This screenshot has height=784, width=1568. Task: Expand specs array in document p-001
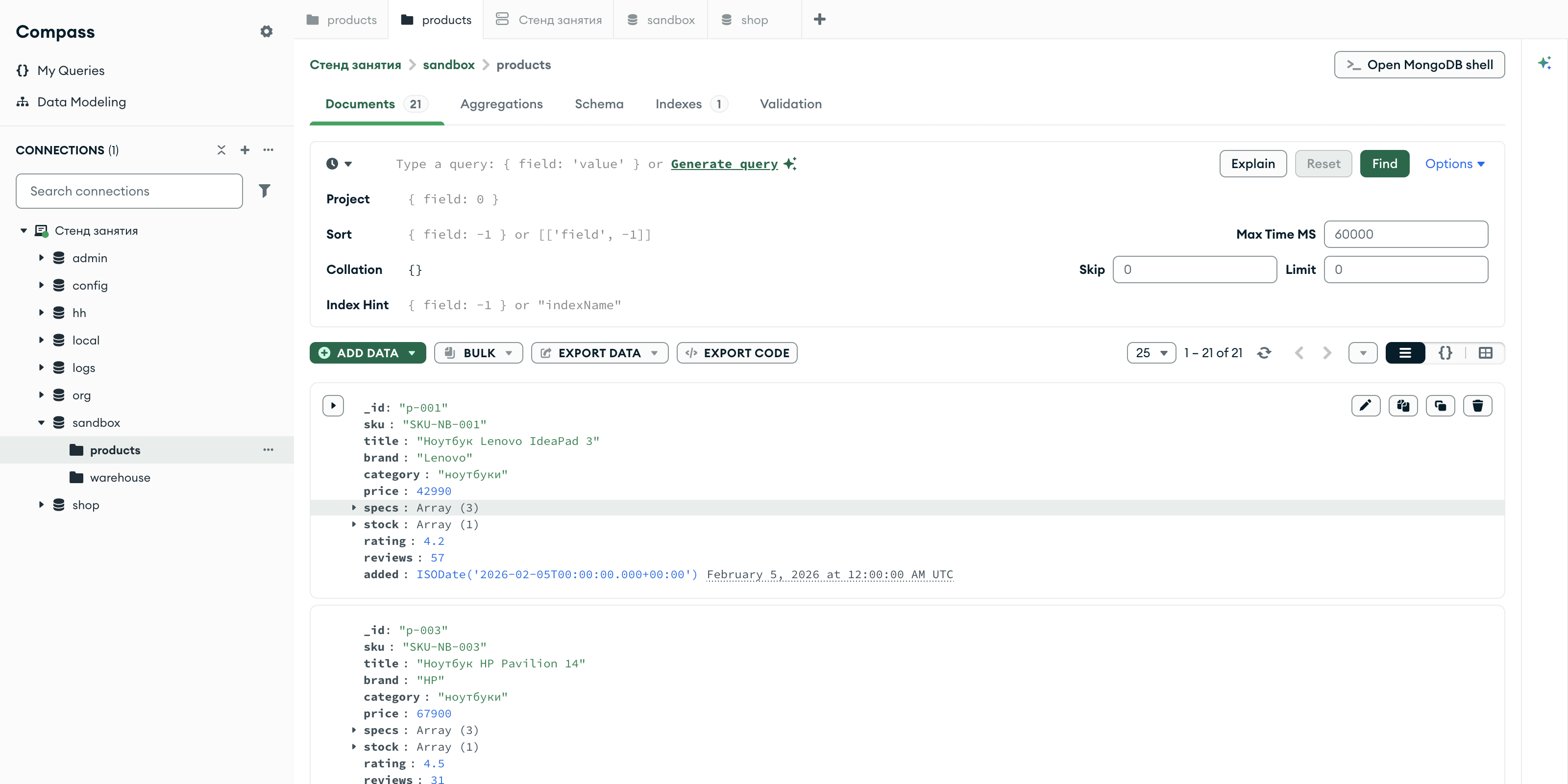[x=354, y=507]
